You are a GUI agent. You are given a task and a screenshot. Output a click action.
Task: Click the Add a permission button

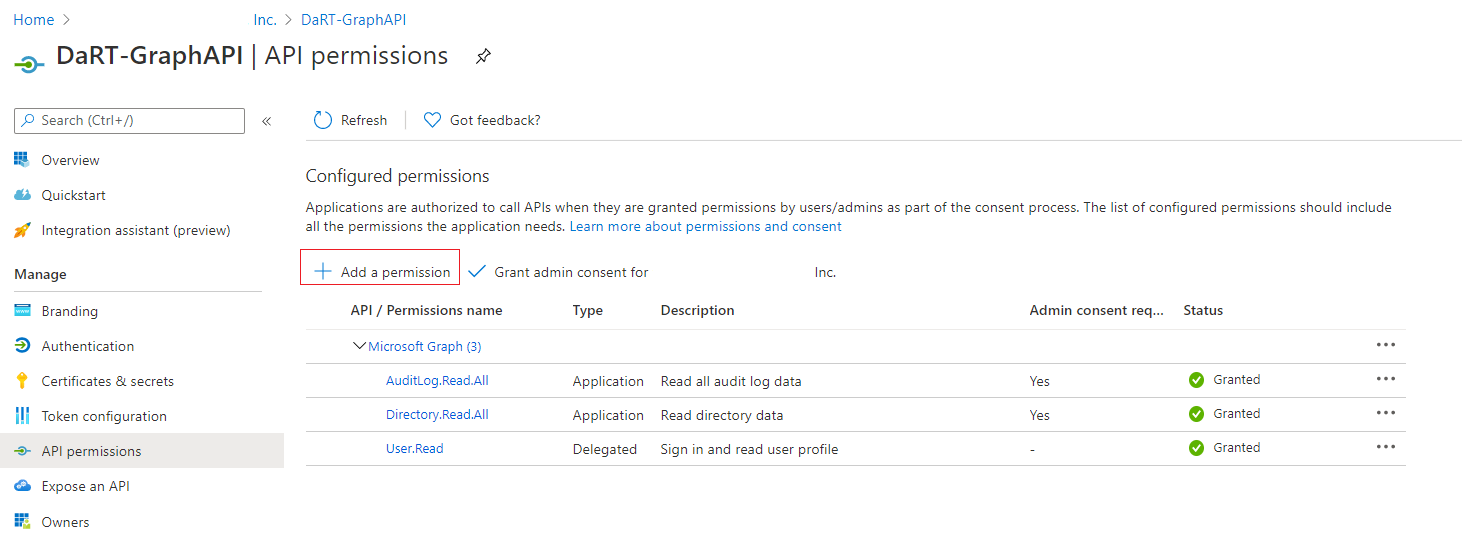[381, 271]
